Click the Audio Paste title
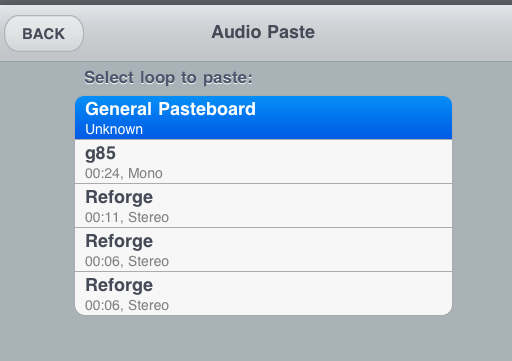 click(x=263, y=32)
